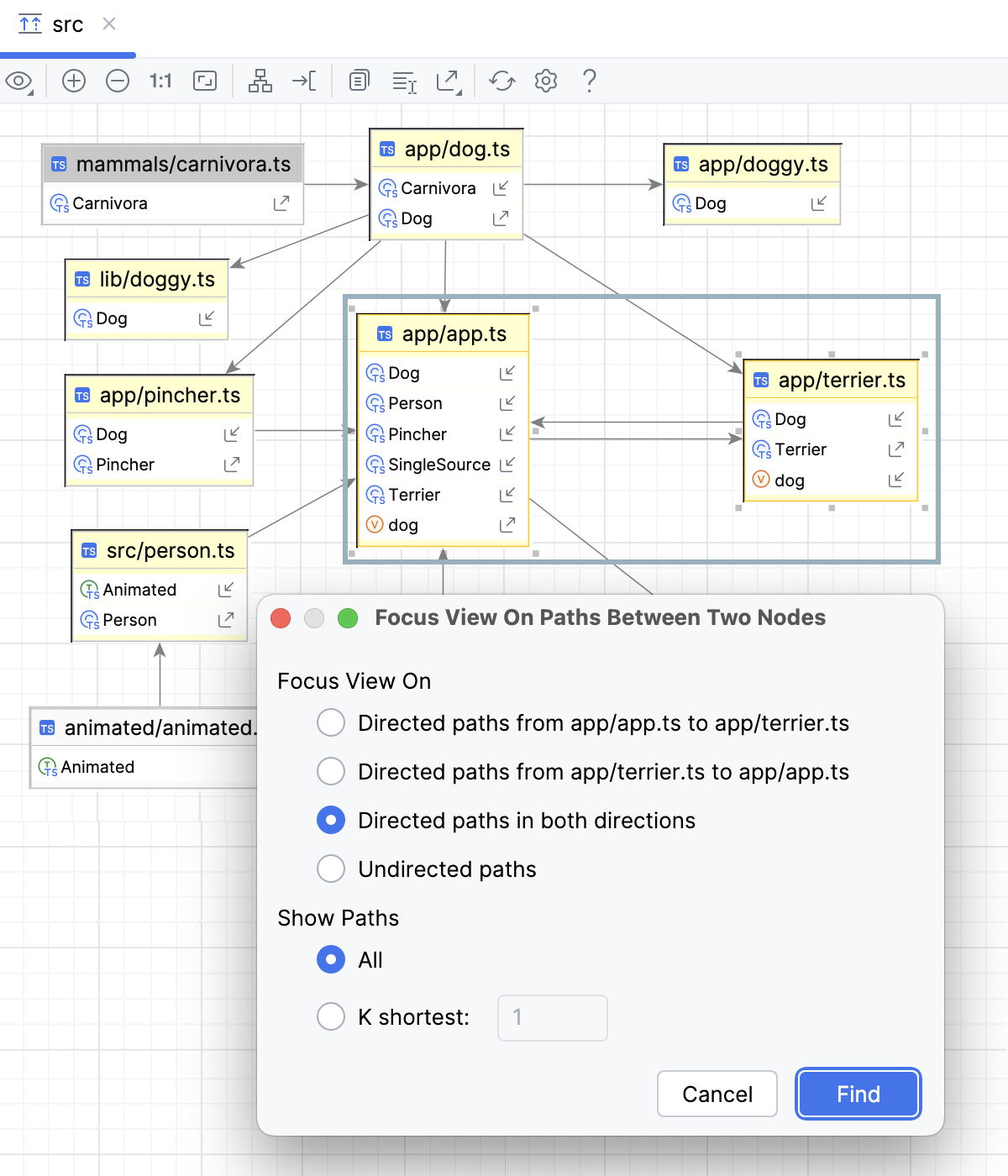Click export arrow beside Person in src/person.ts
The height and width of the screenshot is (1176, 1008).
pyautogui.click(x=226, y=620)
